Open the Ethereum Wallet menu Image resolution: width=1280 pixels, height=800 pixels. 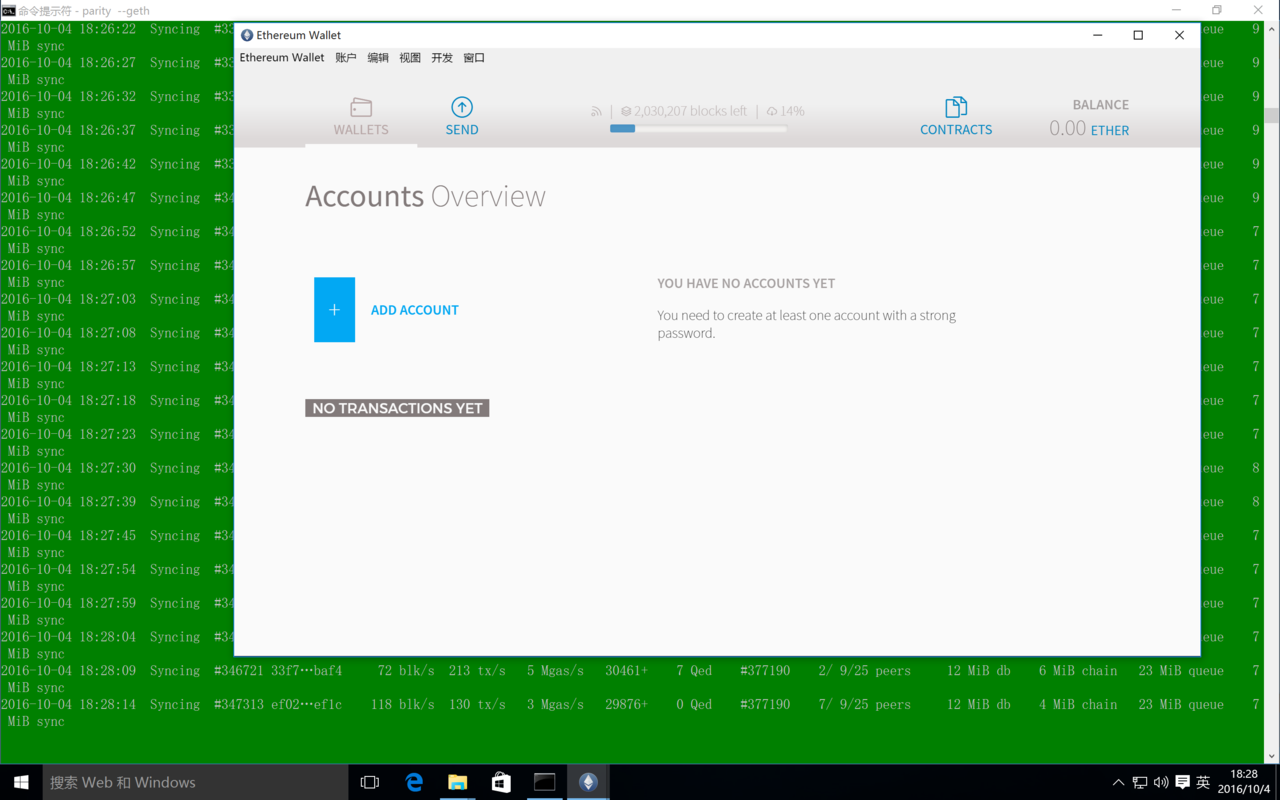282,58
